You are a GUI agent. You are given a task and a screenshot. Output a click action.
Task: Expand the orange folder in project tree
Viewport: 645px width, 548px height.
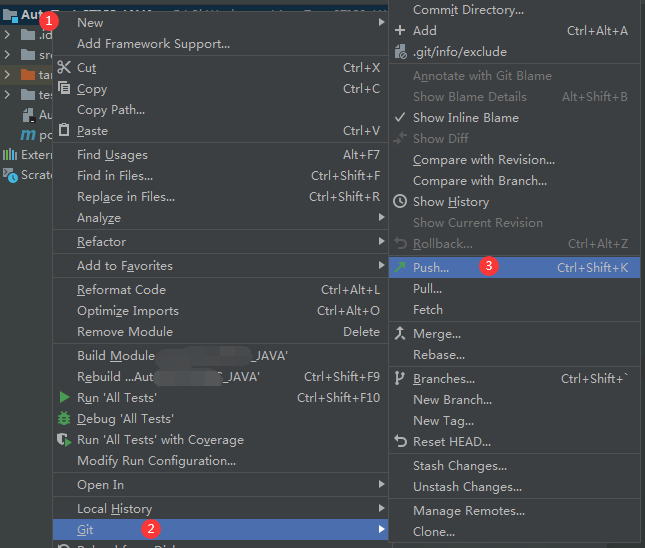click(x=7, y=75)
